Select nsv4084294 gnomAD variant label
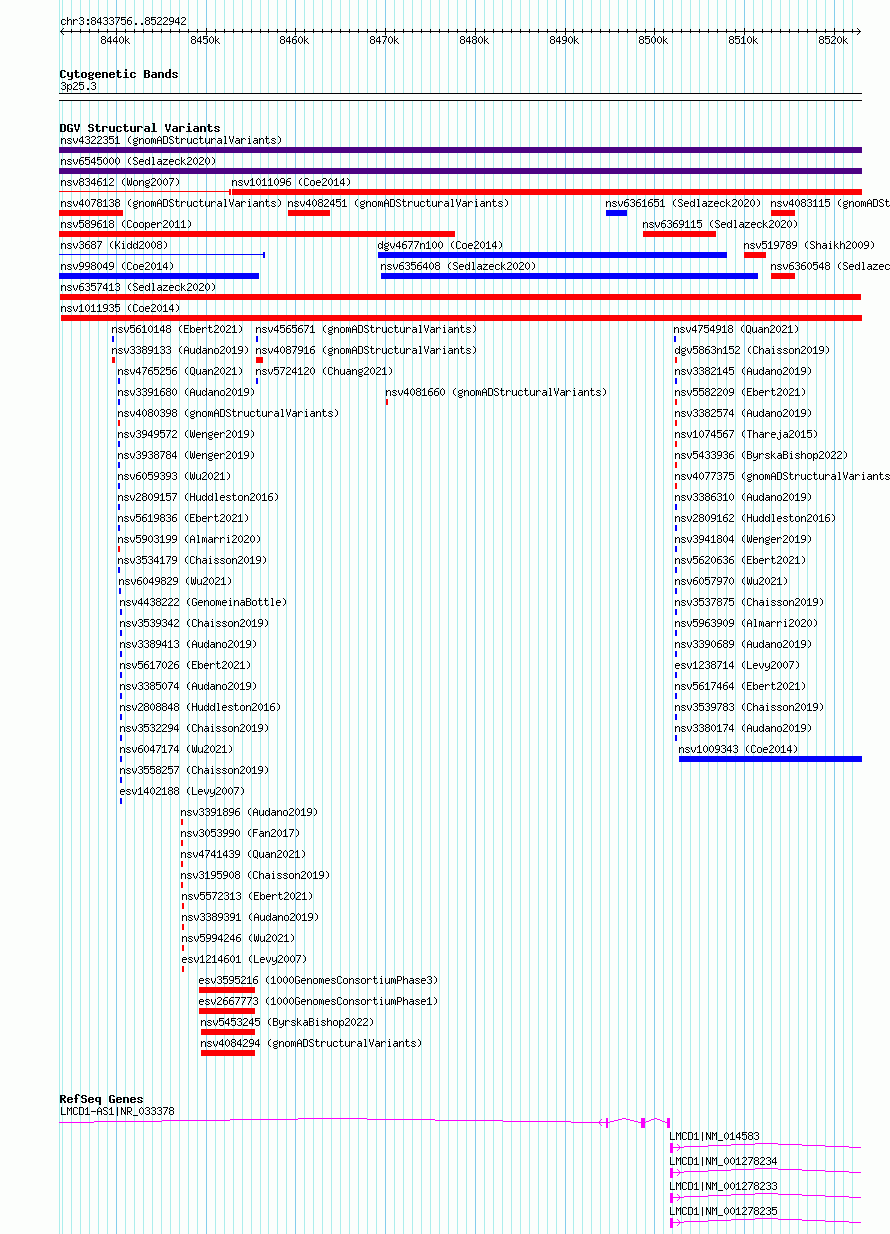890x1234 pixels. [311, 1043]
